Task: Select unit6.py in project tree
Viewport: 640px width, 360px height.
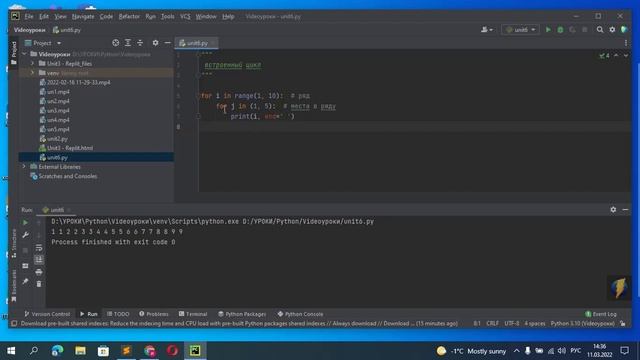Action: pyautogui.click(x=53, y=158)
